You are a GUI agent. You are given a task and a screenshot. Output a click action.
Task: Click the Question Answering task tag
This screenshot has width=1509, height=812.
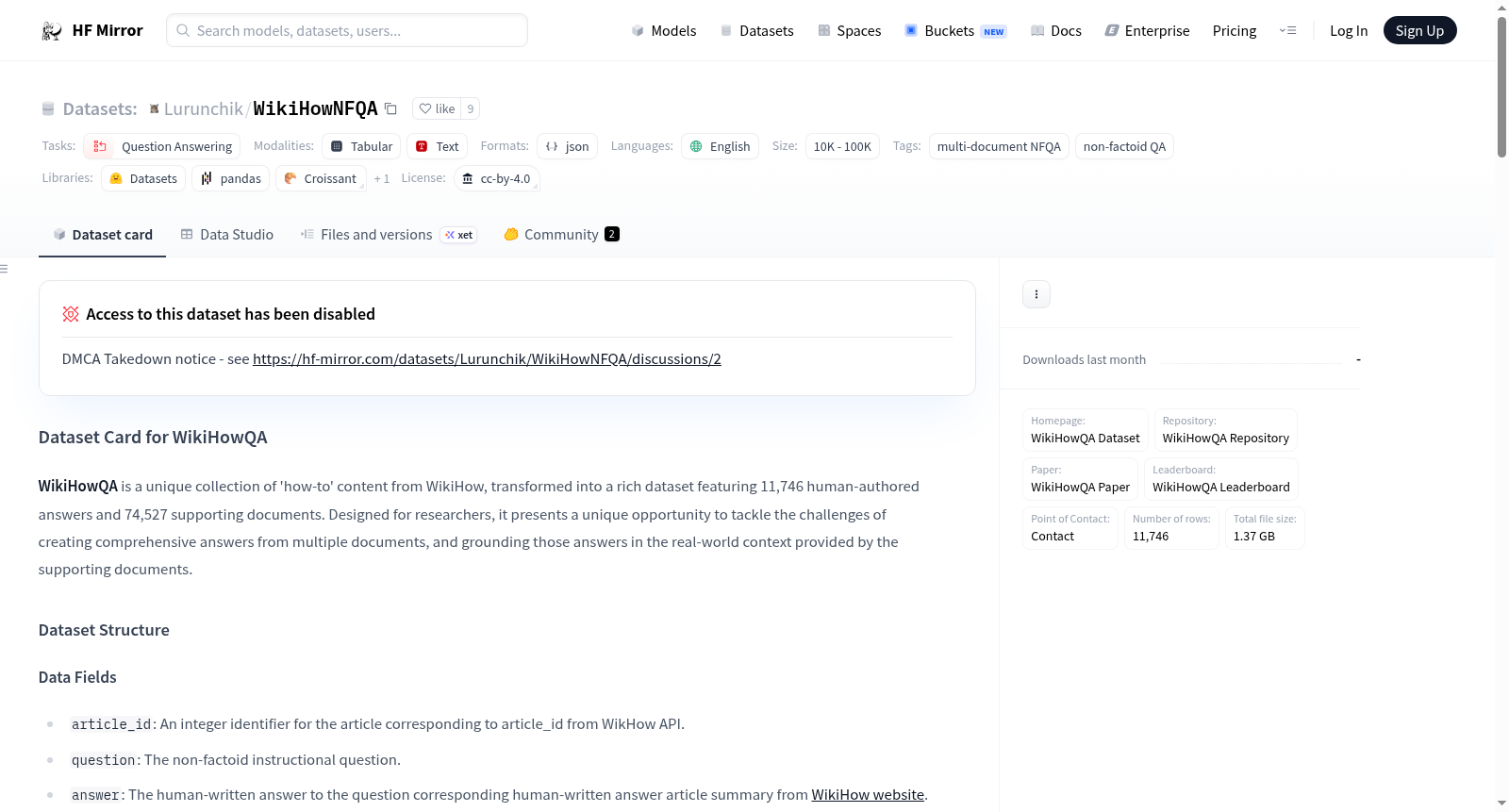point(162,146)
